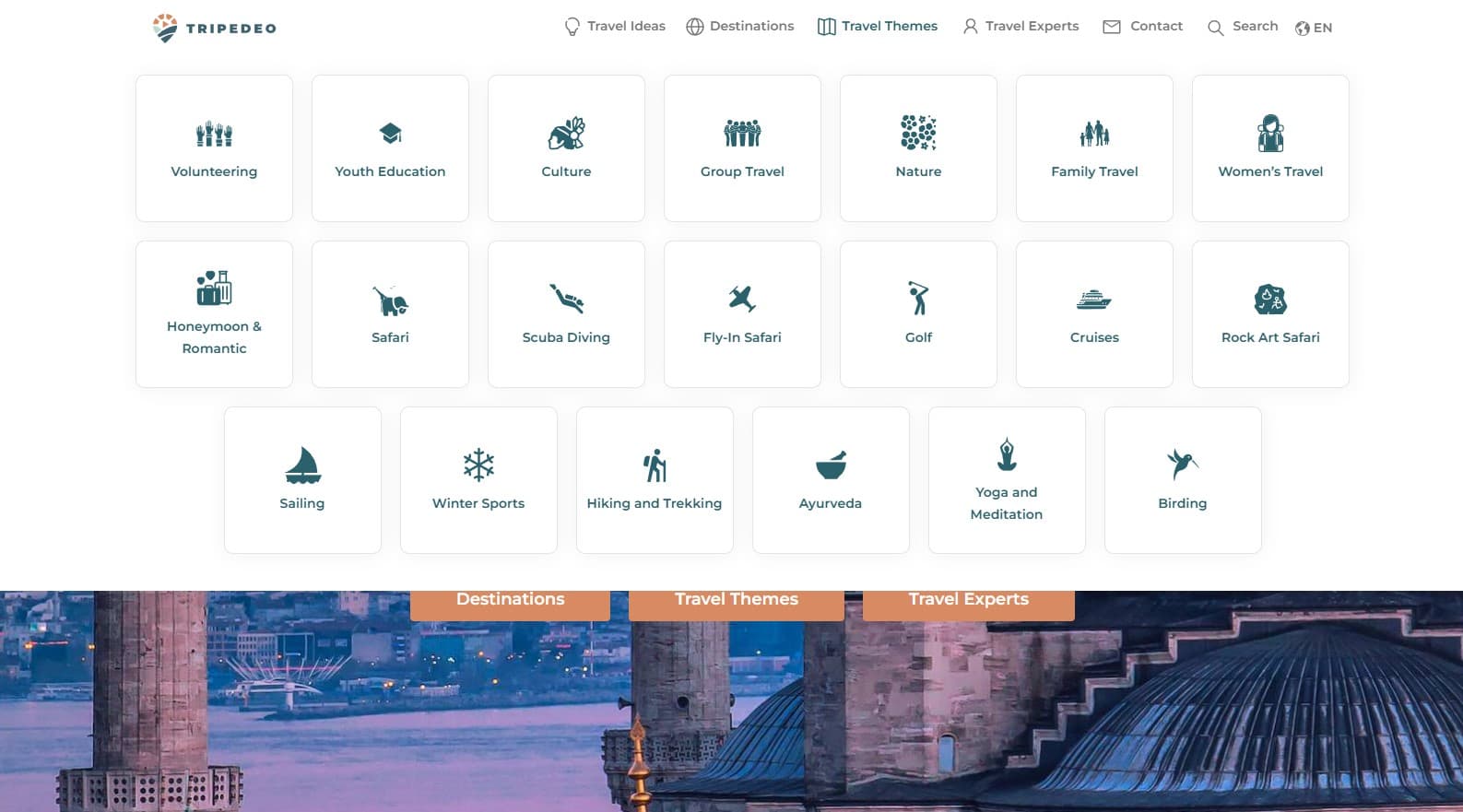The width and height of the screenshot is (1463, 812).
Task: Click the Family Travel family icon
Action: (x=1094, y=134)
